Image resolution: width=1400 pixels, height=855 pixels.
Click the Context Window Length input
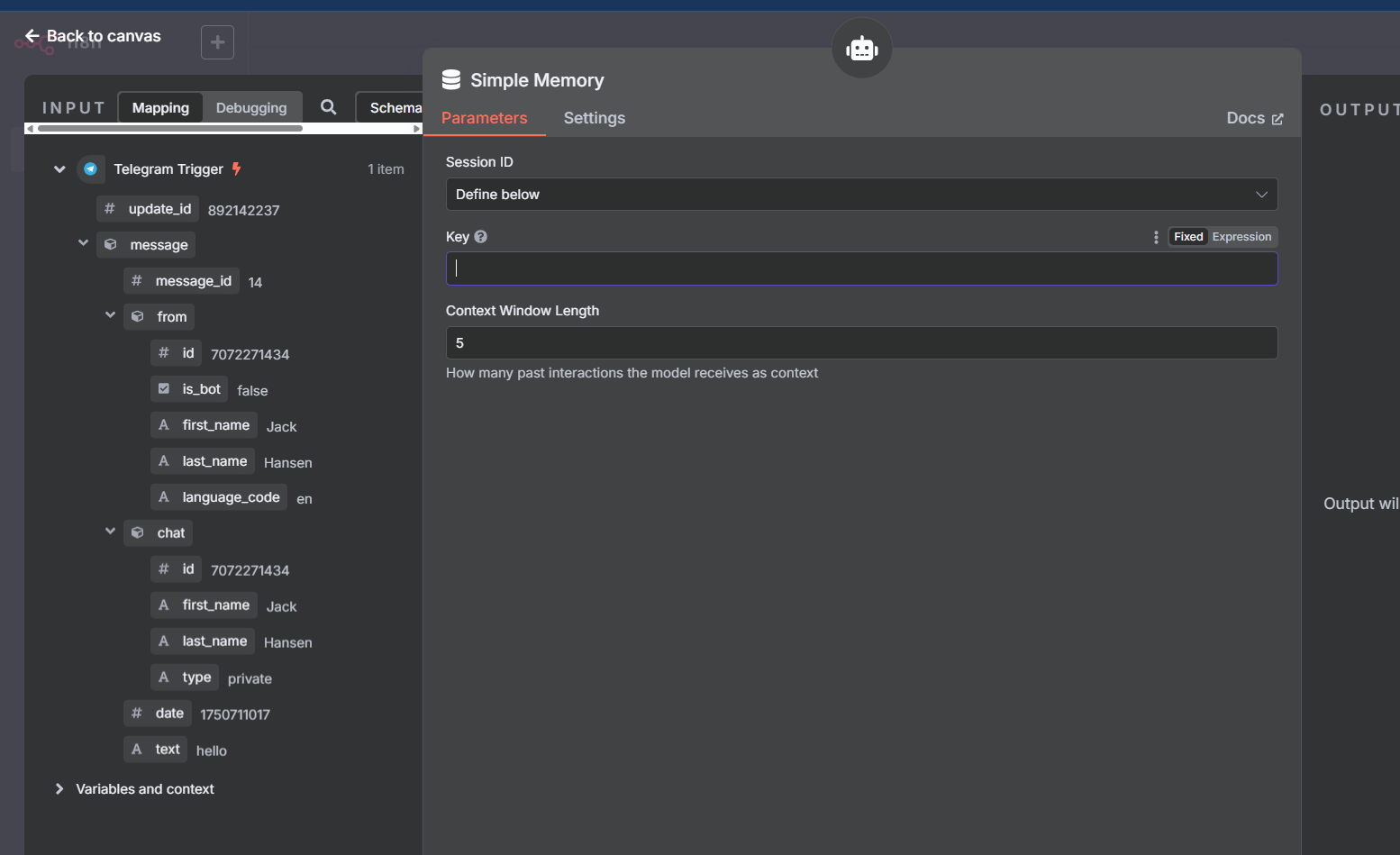tap(861, 342)
